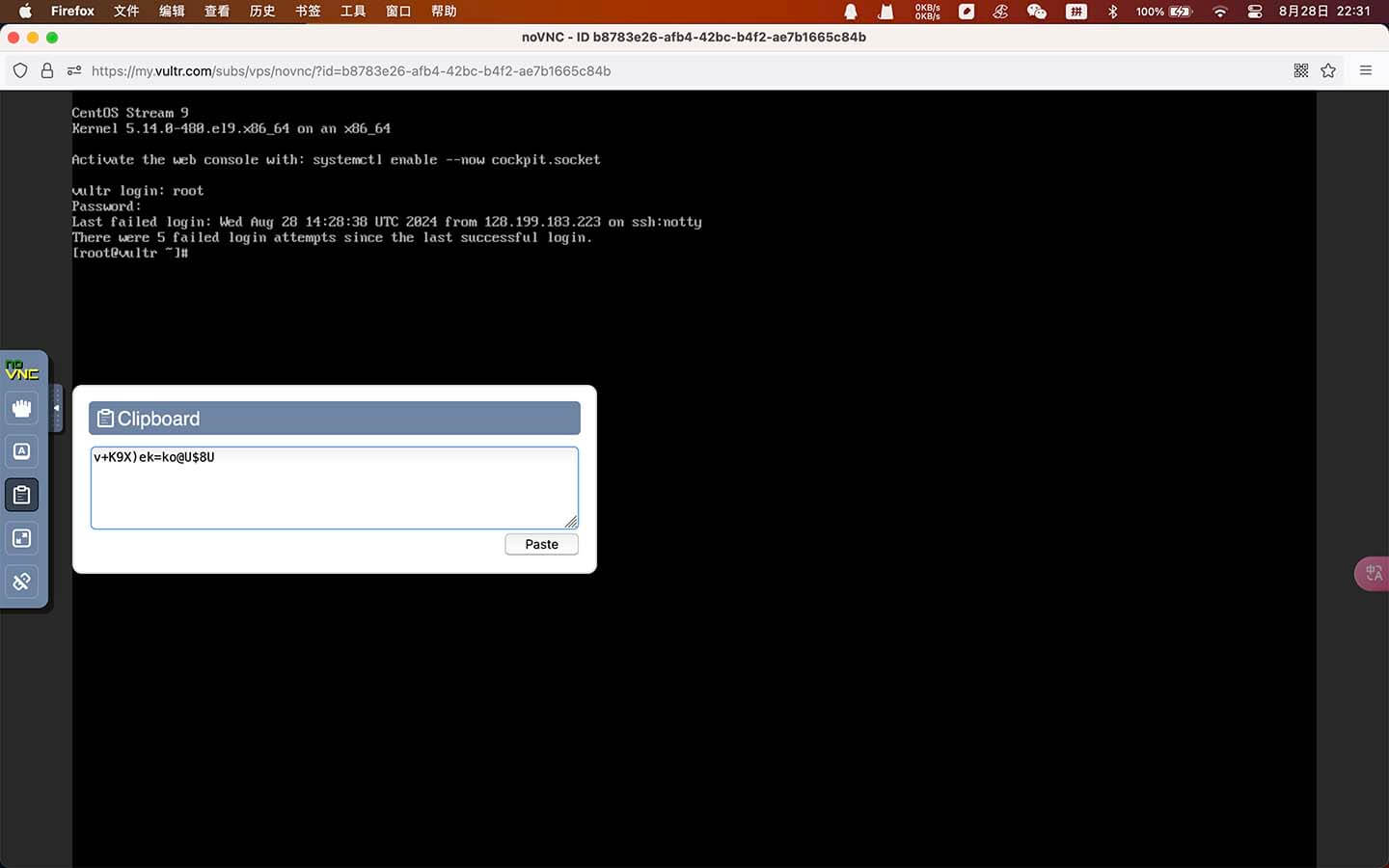Open the Bluetooth menu
This screenshot has width=1389, height=868.
(x=1112, y=12)
